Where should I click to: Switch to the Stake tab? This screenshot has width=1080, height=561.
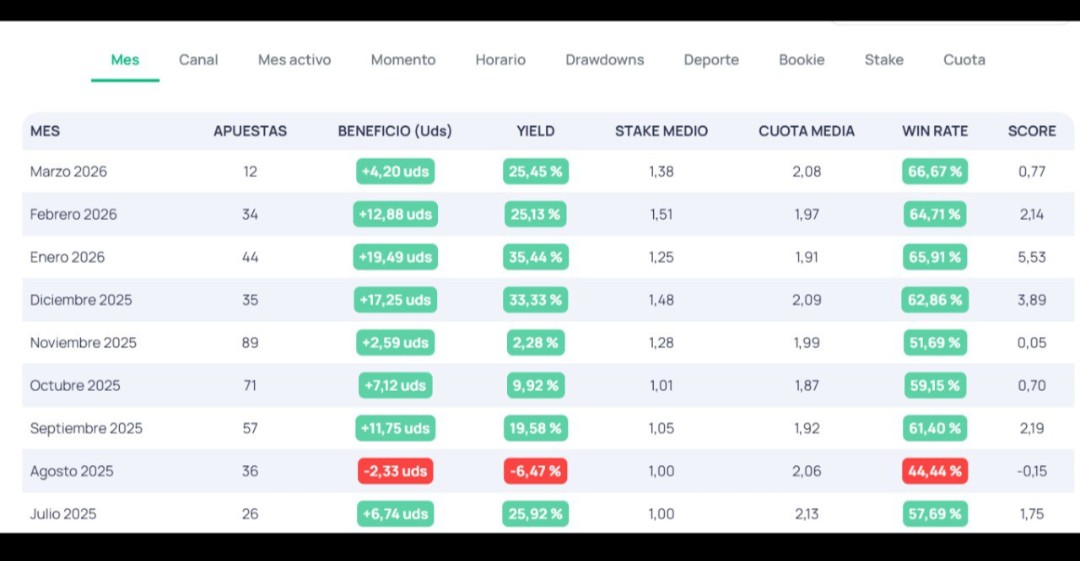click(x=884, y=60)
